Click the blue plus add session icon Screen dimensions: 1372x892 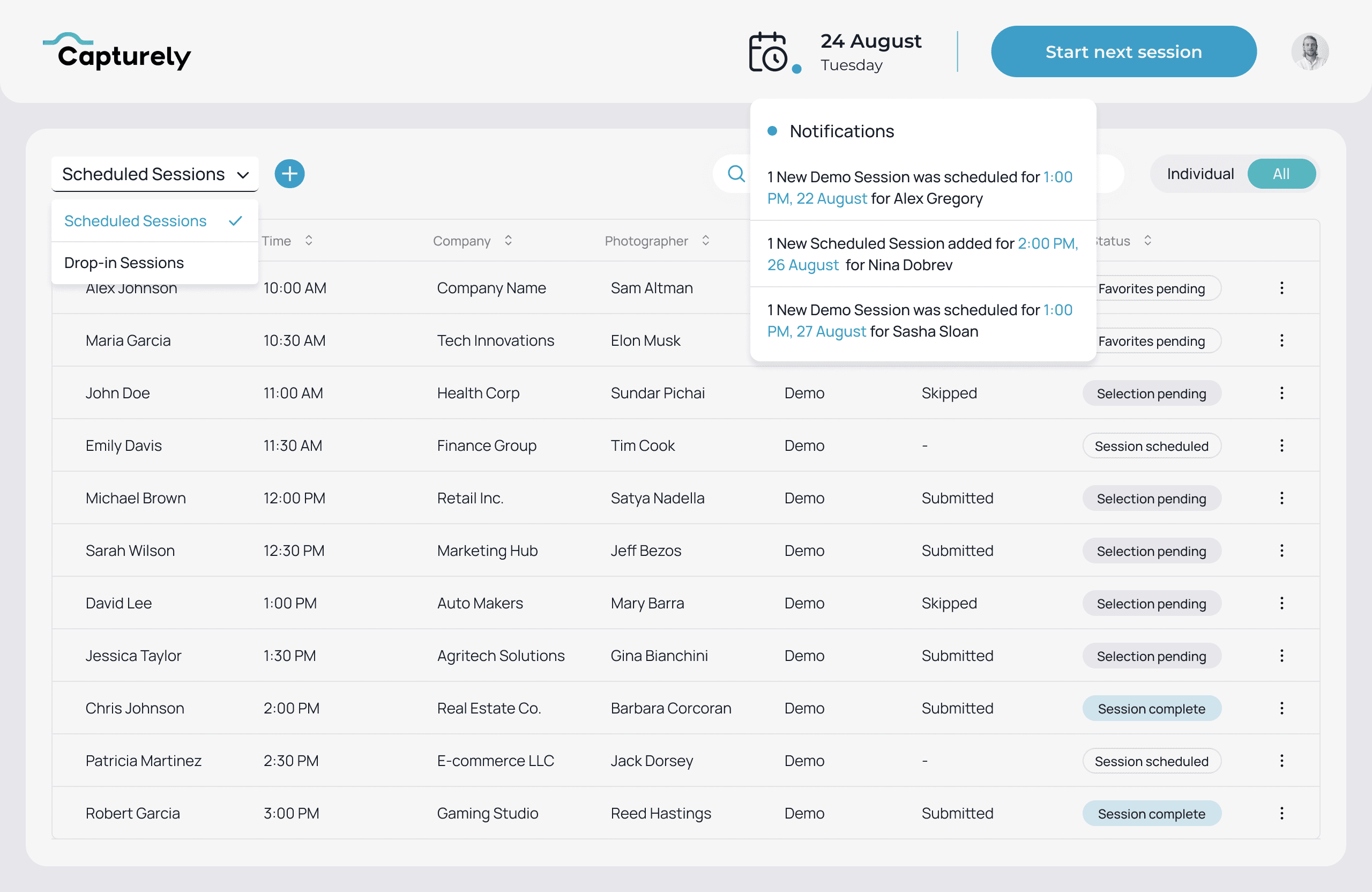coord(289,174)
